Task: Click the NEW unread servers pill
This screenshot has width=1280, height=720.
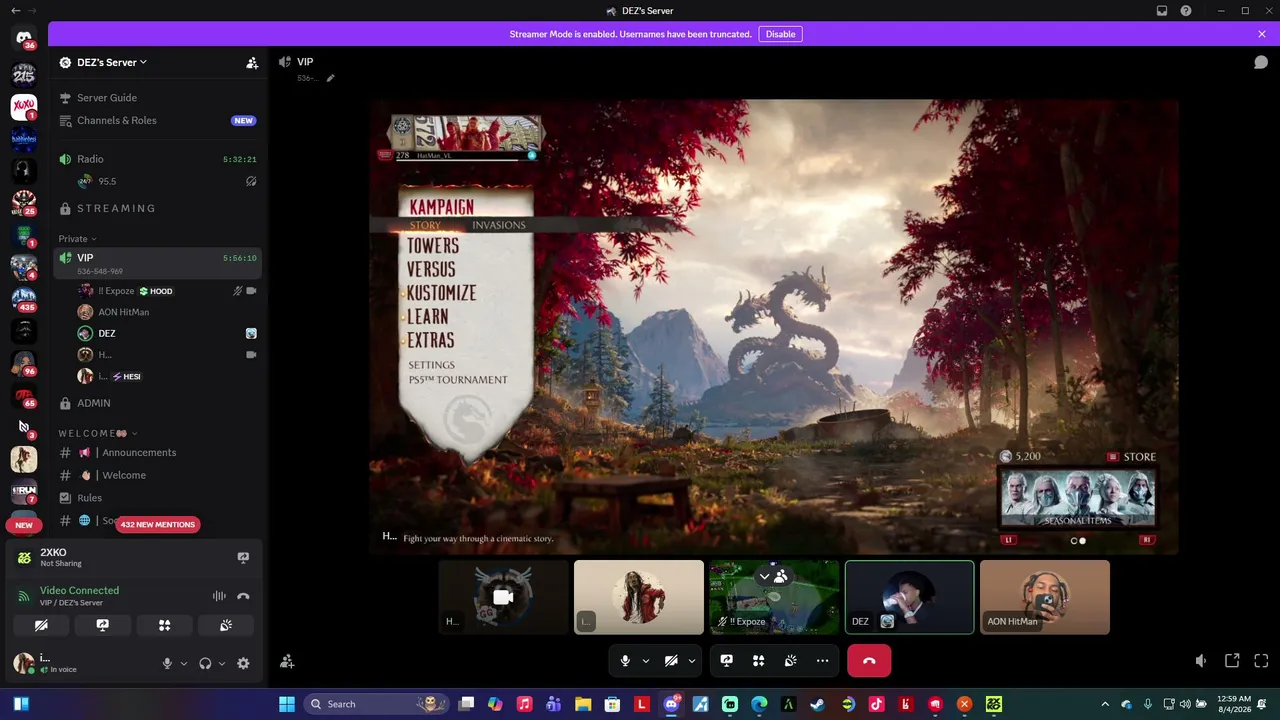Action: pyautogui.click(x=24, y=525)
